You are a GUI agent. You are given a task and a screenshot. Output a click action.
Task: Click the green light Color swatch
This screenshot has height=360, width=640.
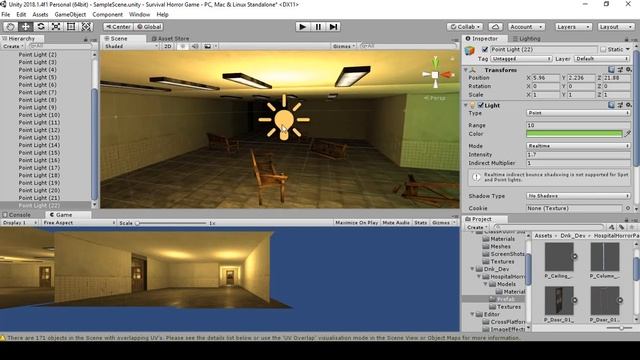574,133
